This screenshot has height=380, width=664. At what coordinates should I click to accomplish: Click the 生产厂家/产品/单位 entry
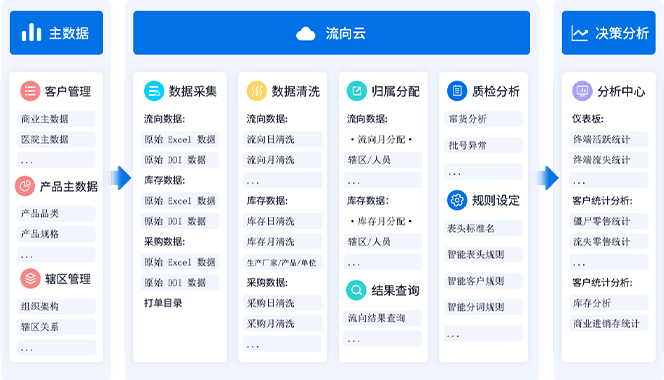coord(282,262)
